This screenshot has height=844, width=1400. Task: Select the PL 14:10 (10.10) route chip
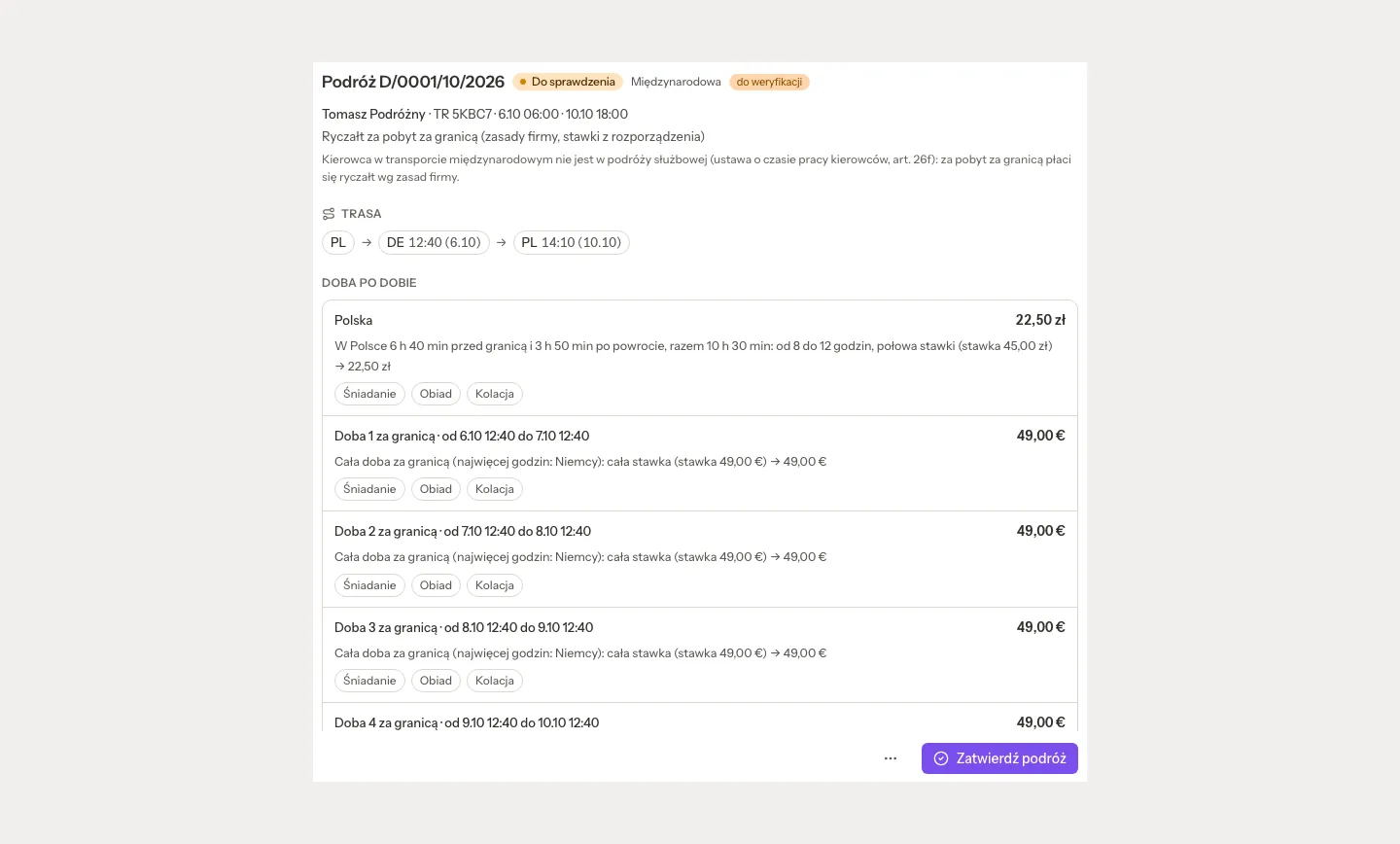point(572,242)
